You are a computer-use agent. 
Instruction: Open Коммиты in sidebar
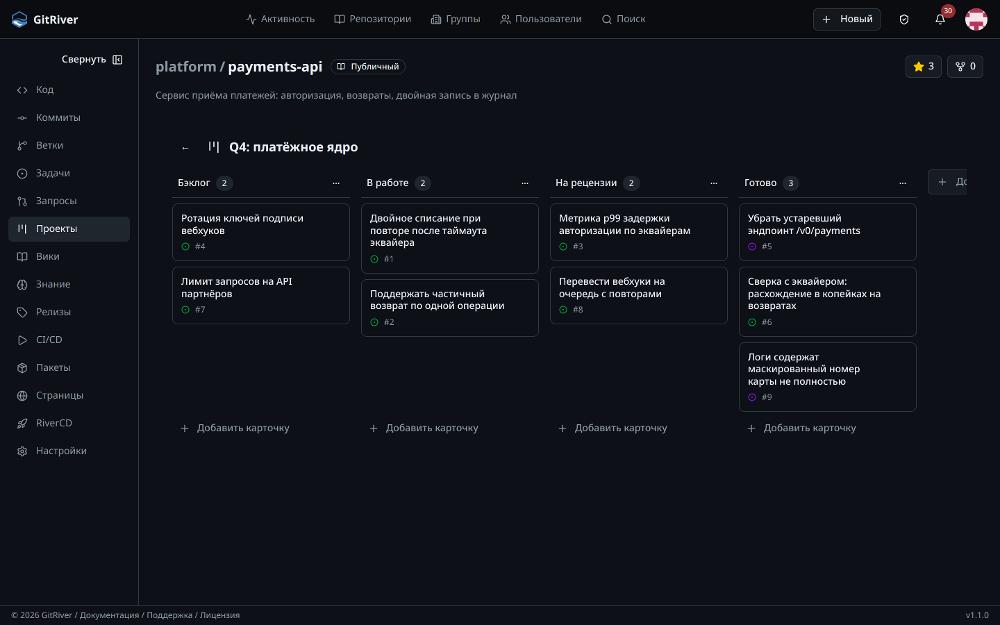pos(69,117)
